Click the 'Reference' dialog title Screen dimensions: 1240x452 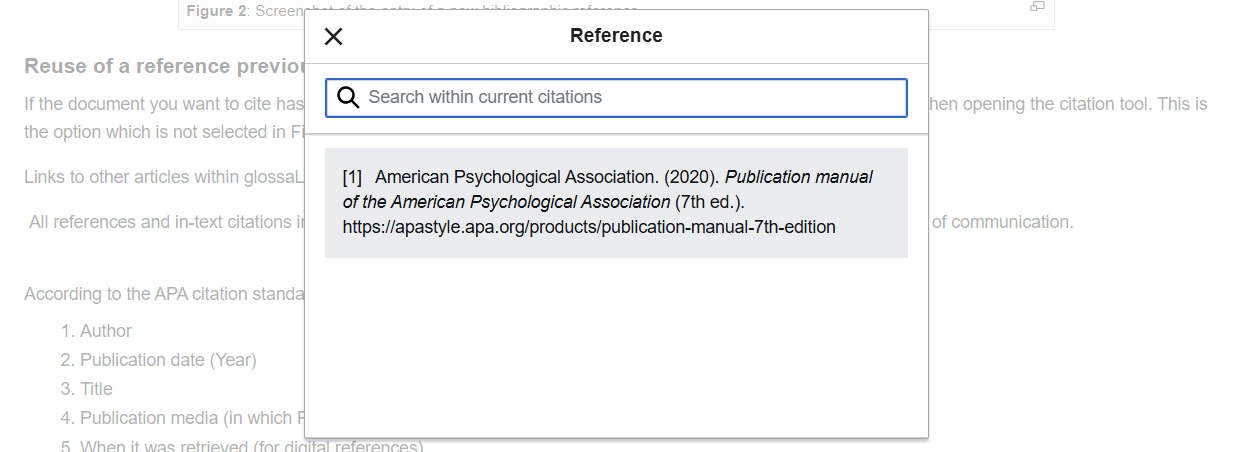tap(616, 36)
